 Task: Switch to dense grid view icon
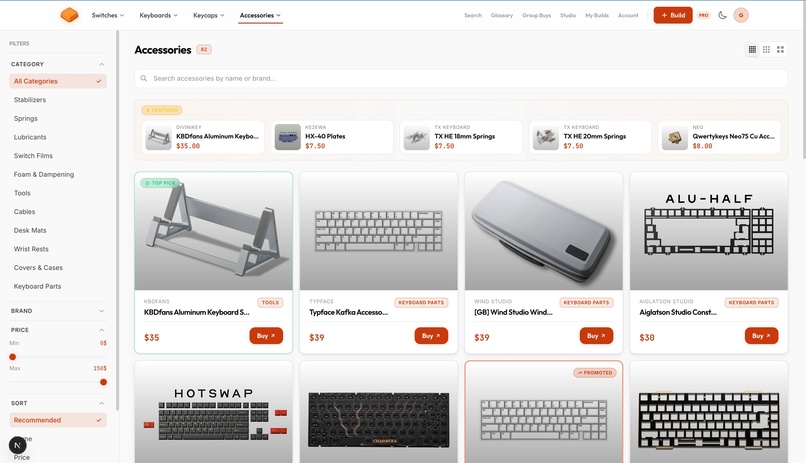(x=752, y=49)
